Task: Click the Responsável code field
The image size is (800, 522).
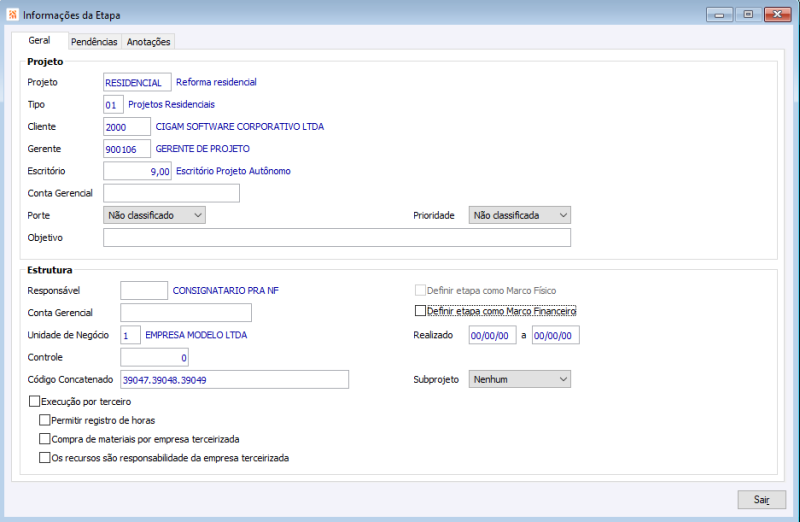Action: click(x=144, y=290)
